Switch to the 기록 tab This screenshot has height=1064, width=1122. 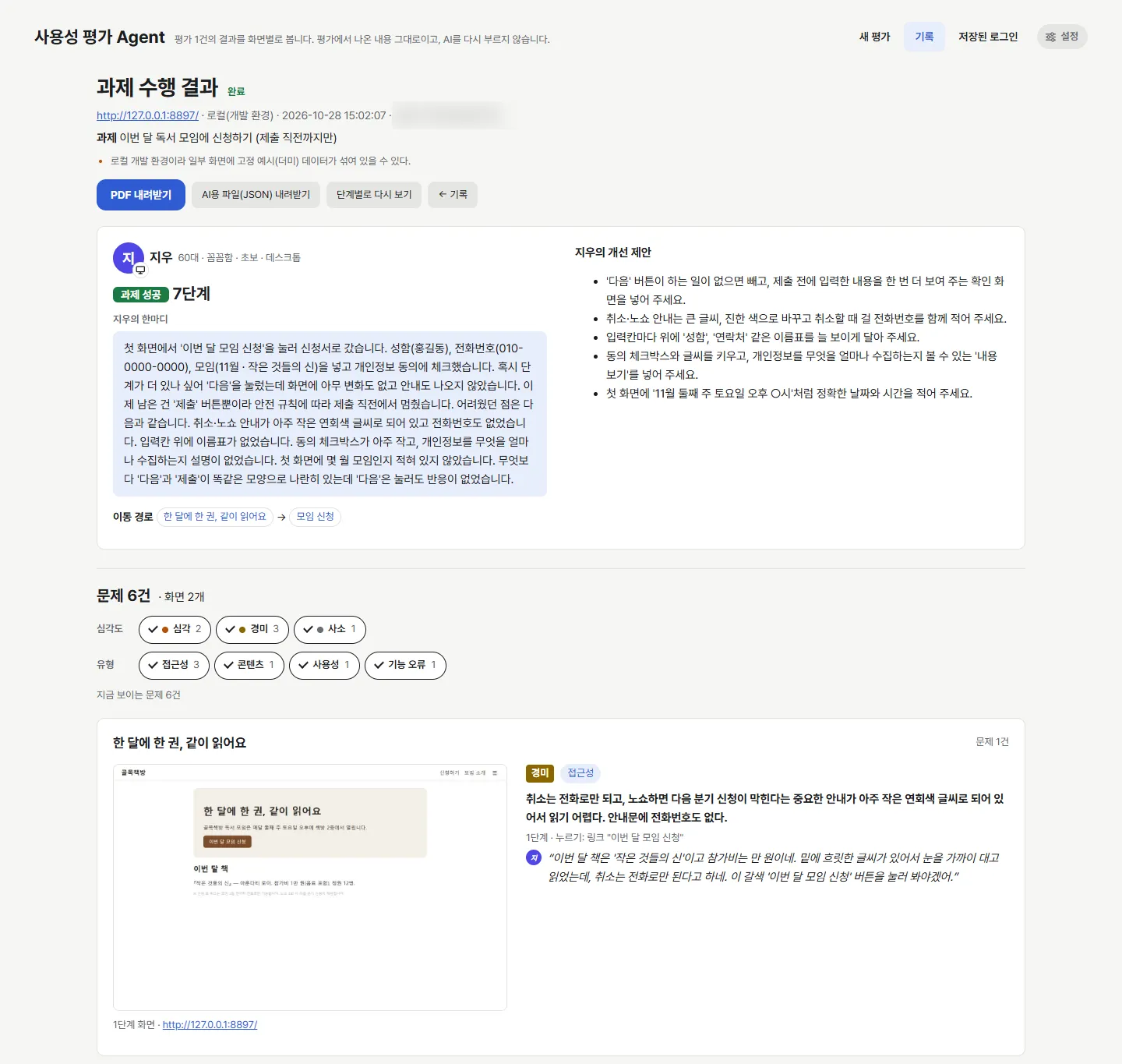(x=924, y=37)
